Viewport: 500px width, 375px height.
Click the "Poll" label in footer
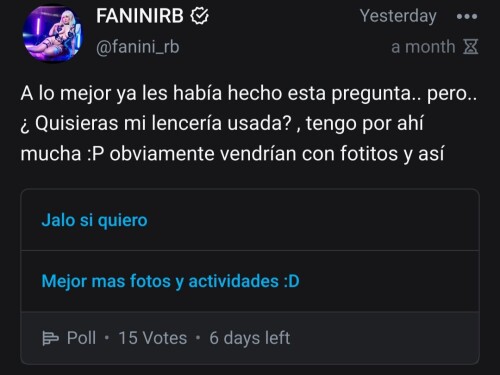point(81,338)
